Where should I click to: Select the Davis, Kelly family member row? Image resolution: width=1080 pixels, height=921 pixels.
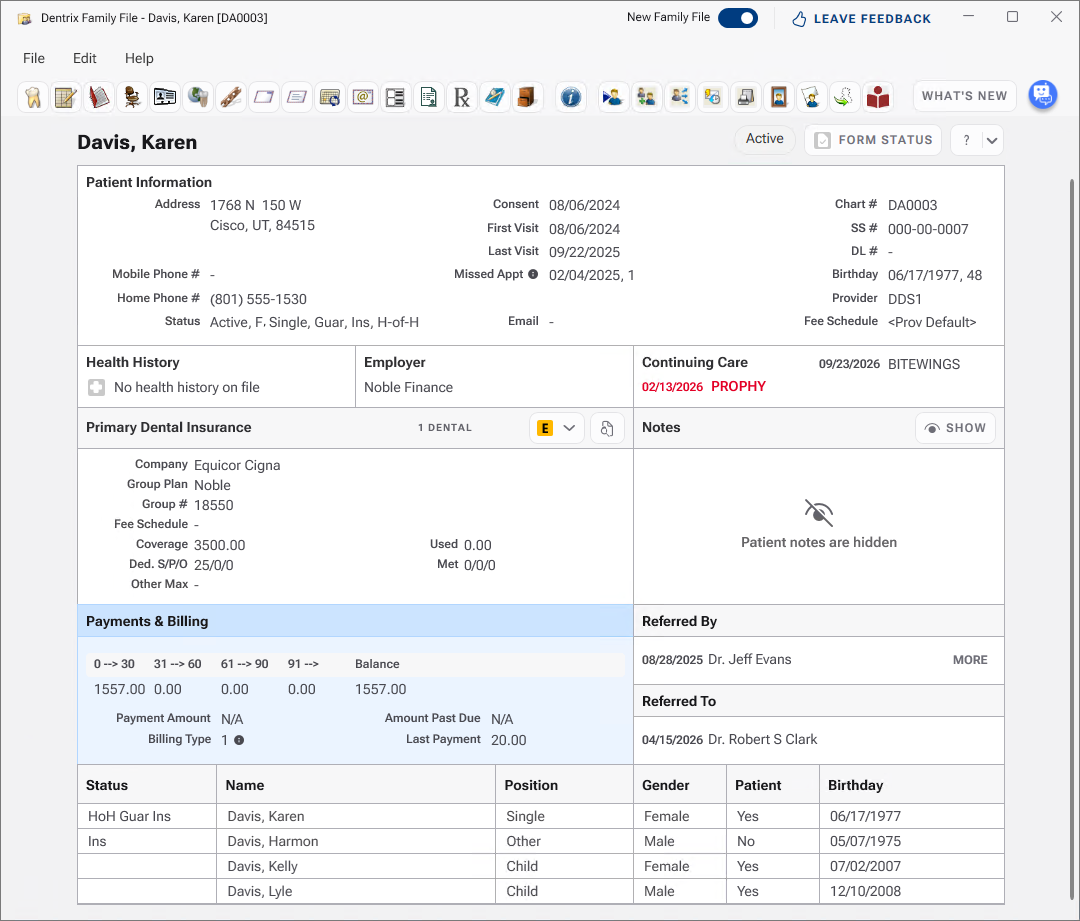[x=541, y=866]
